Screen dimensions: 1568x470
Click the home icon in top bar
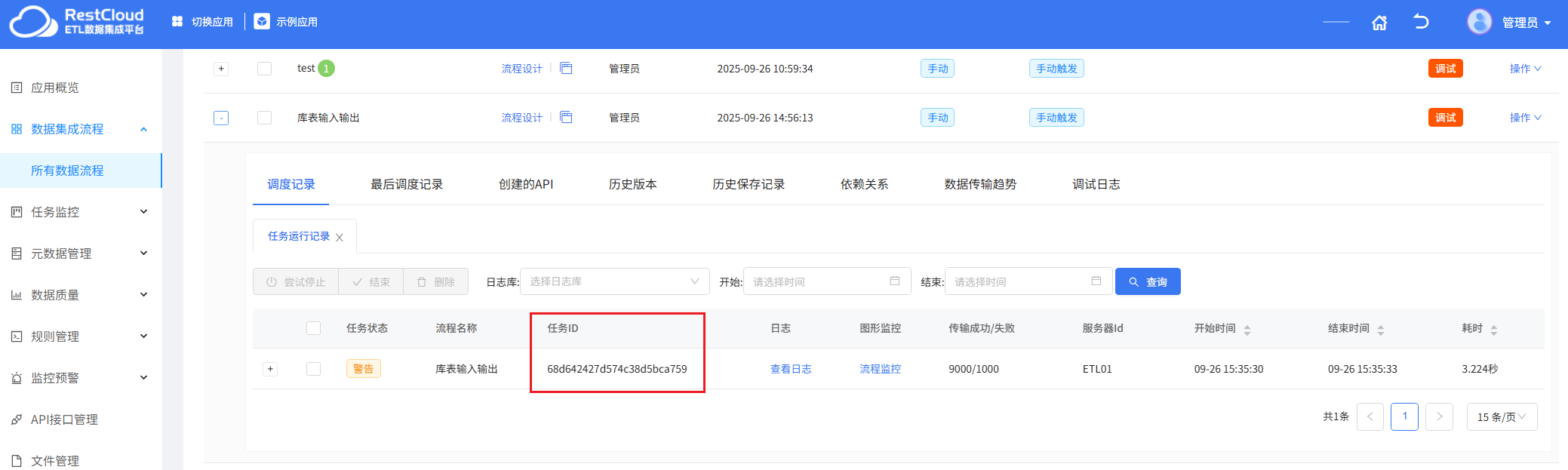point(1379,23)
